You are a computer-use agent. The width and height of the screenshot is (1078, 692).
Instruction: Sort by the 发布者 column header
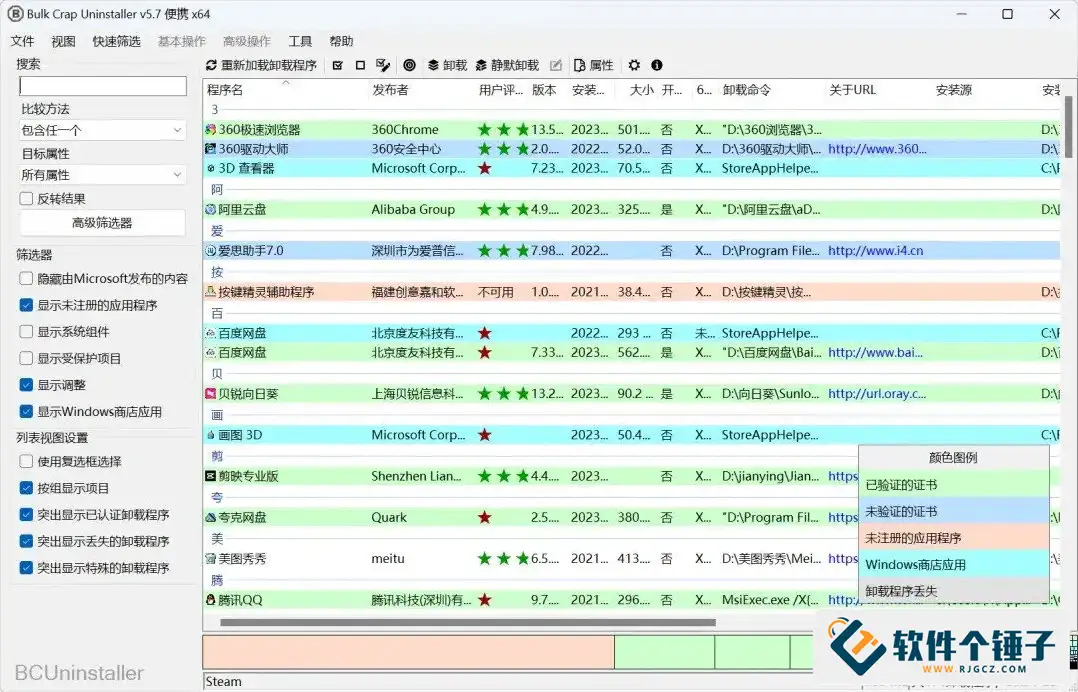point(422,90)
